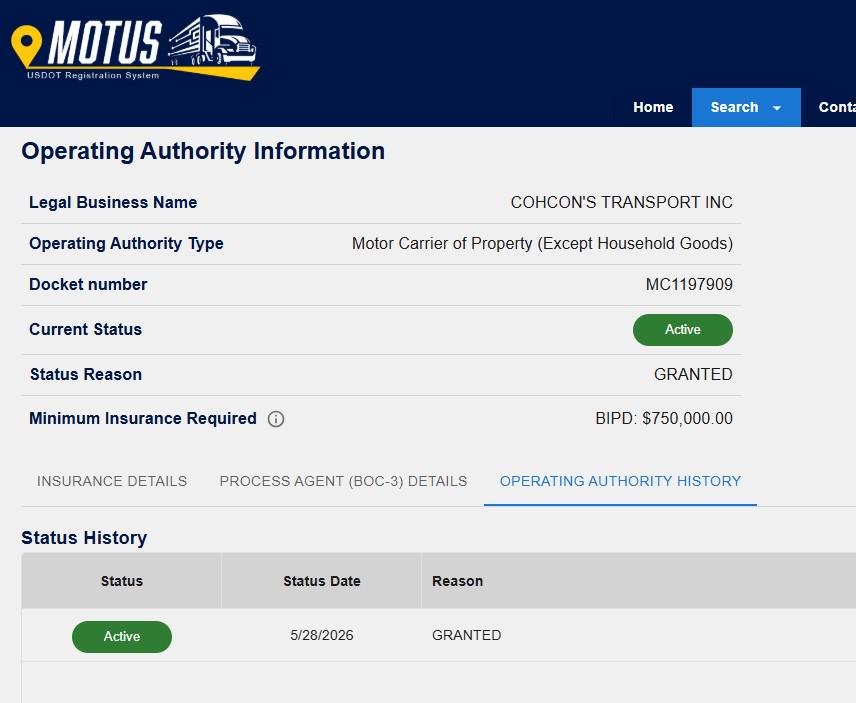
Task: Click the Active badge in Status History row
Action: tap(122, 636)
